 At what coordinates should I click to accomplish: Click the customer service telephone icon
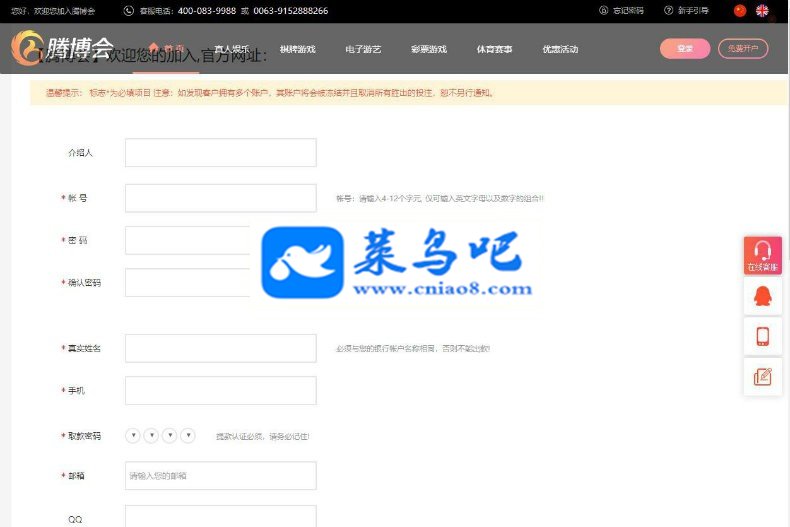point(129,11)
